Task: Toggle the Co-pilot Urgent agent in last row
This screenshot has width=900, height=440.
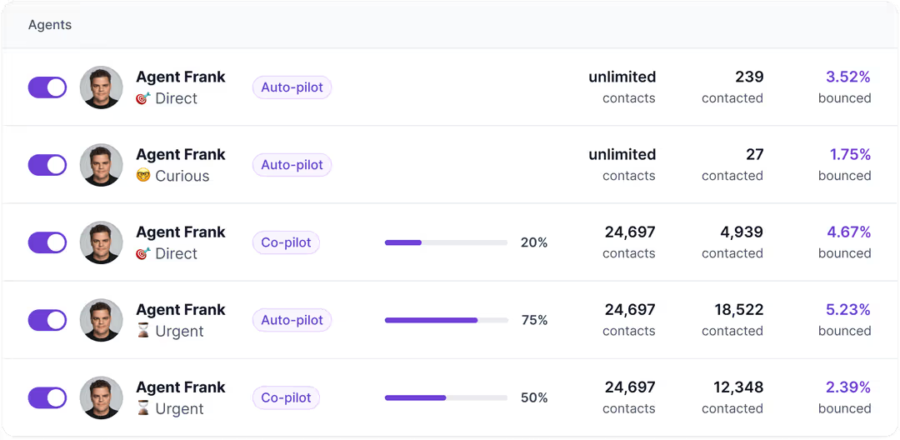Action: click(x=47, y=398)
